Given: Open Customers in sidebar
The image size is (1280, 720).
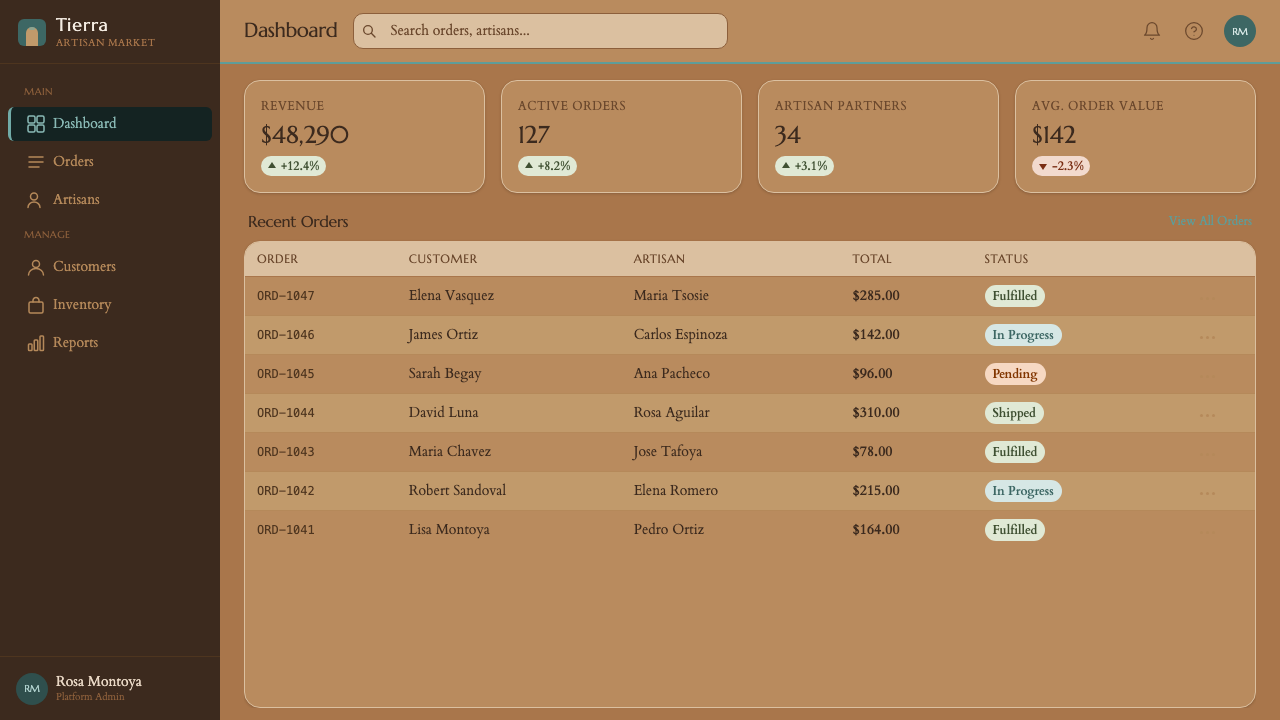Looking at the screenshot, I should coord(110,267).
